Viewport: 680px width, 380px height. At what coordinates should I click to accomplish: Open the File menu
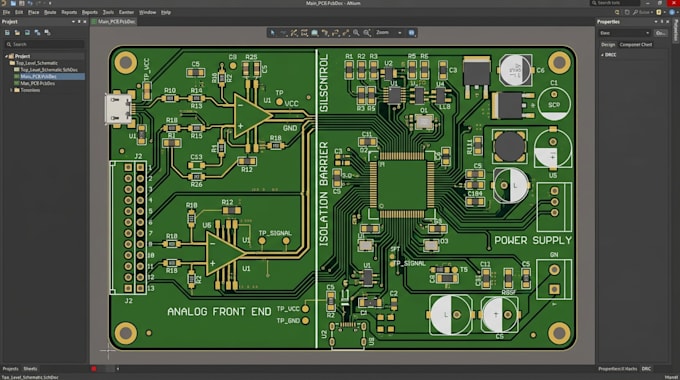tap(6, 12)
